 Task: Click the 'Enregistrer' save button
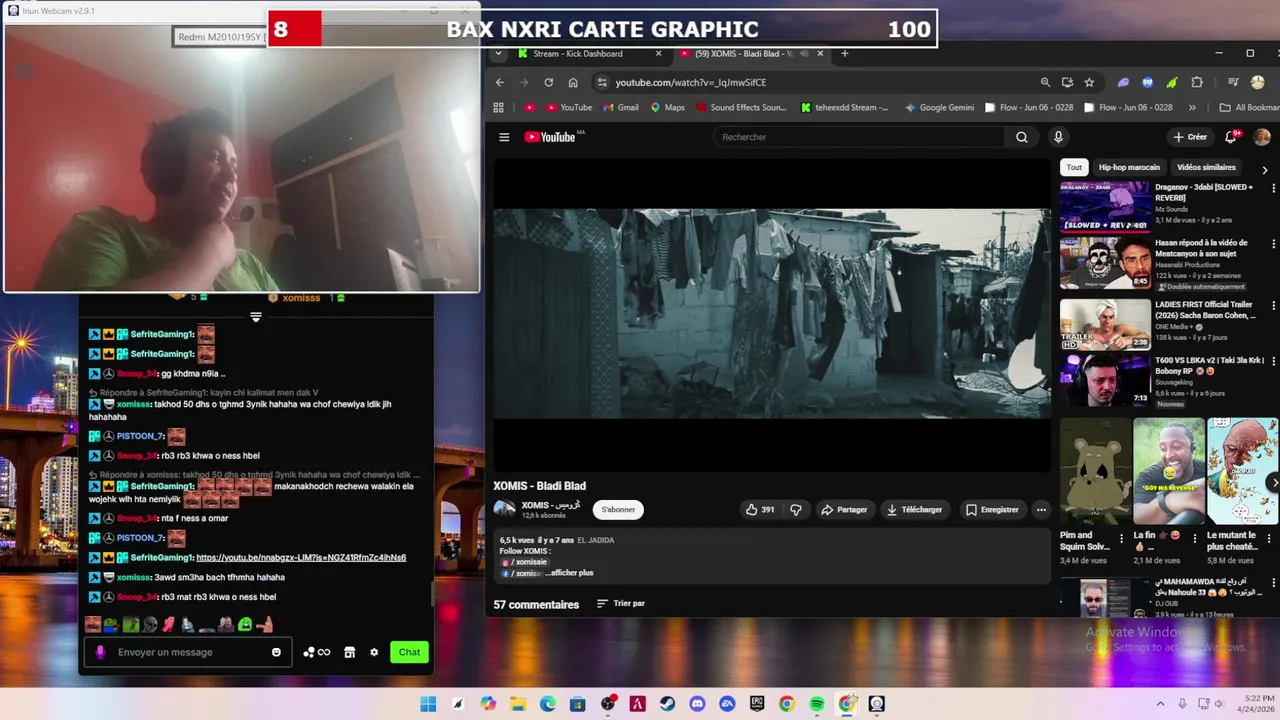click(992, 510)
